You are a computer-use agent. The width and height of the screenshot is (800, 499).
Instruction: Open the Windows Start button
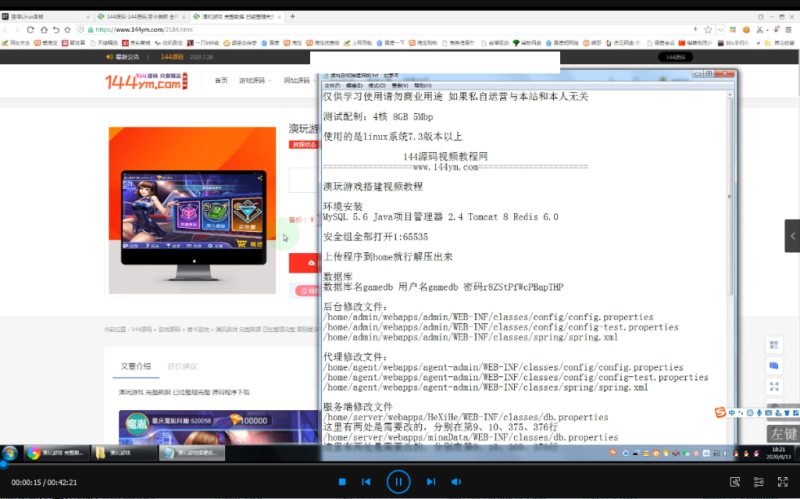[x=10, y=453]
